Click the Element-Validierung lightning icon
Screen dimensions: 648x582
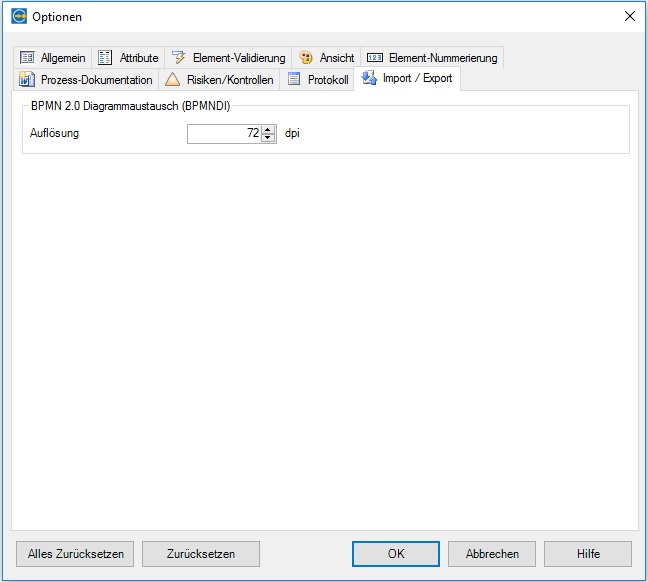click(x=179, y=57)
